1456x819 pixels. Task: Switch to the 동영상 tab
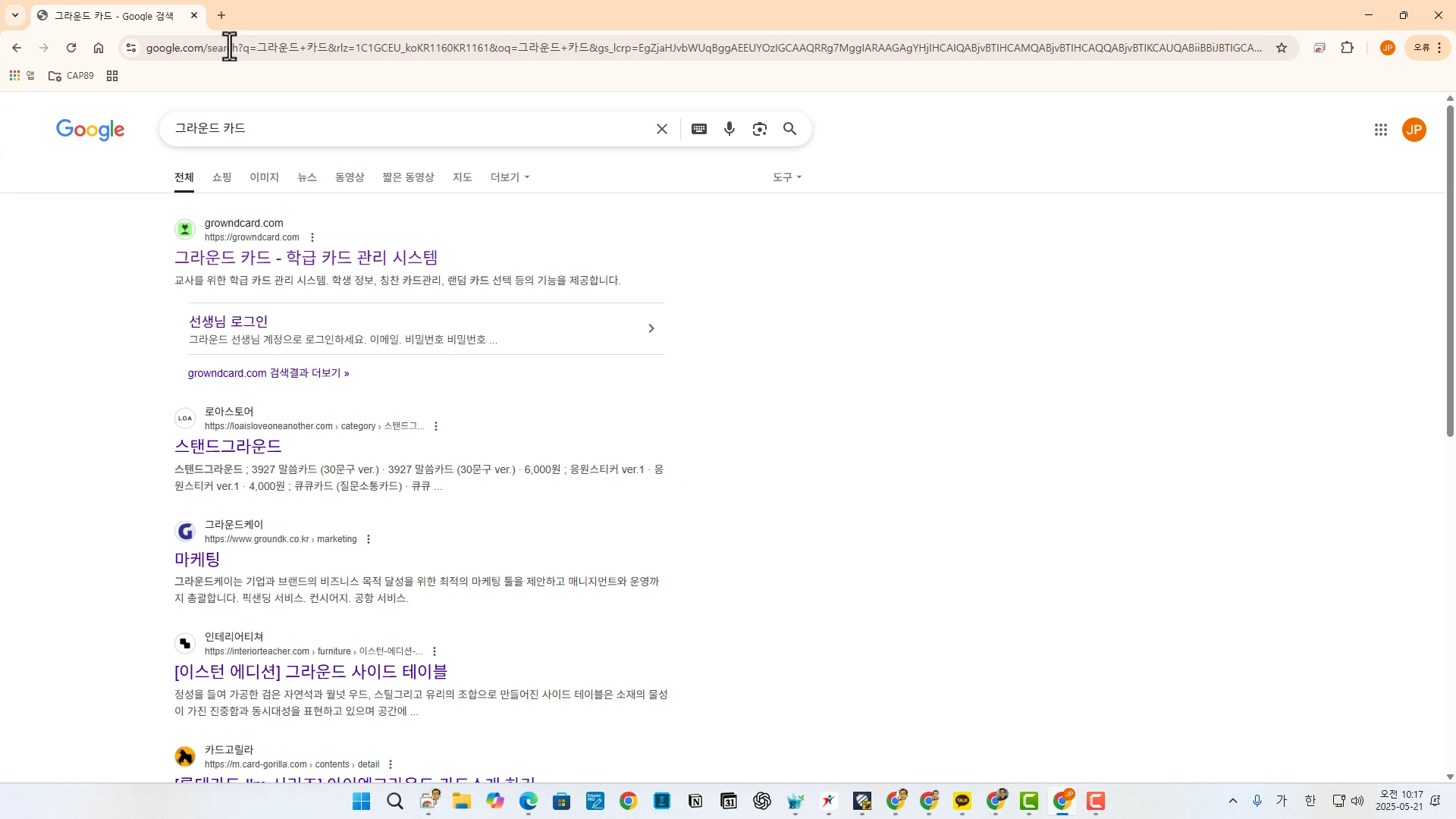point(350,177)
